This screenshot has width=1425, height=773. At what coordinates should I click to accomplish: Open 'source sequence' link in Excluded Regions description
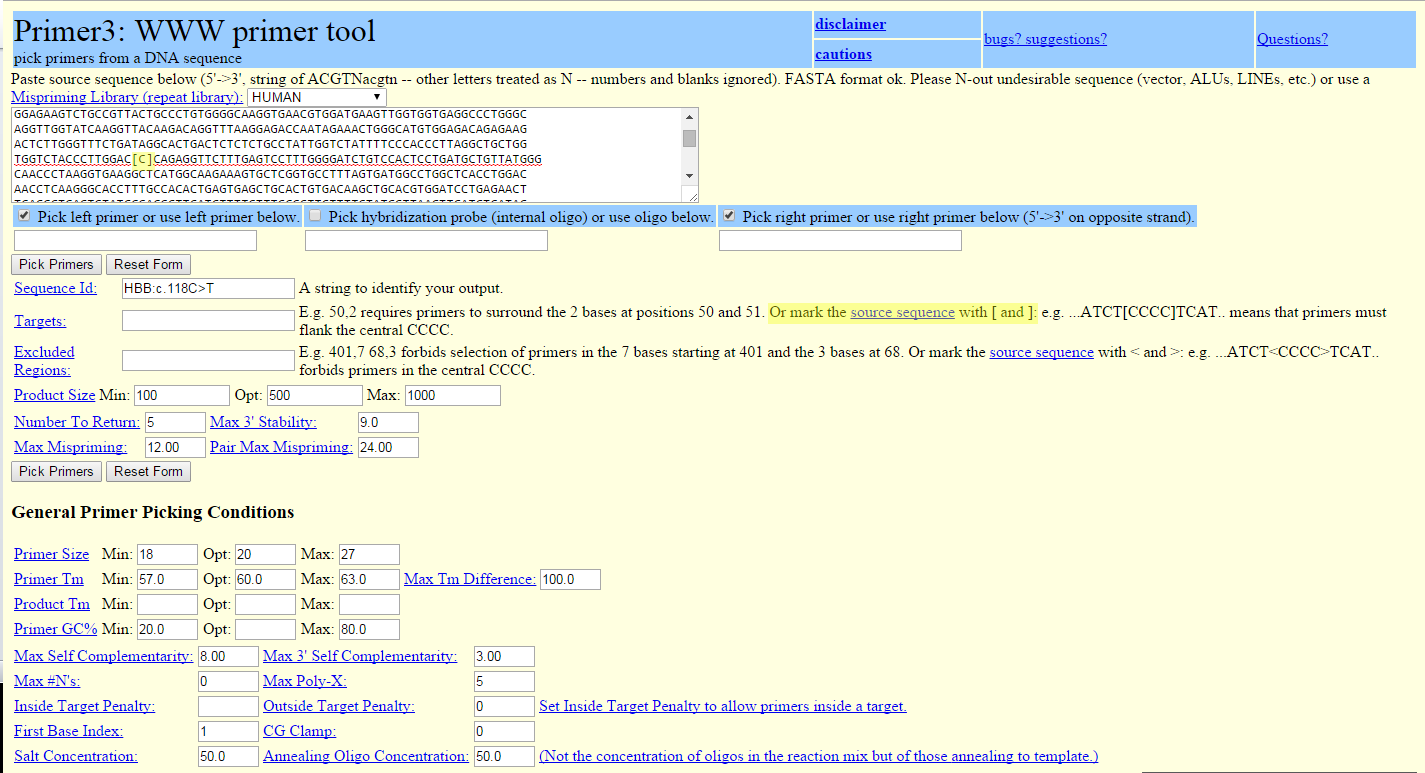point(1041,352)
